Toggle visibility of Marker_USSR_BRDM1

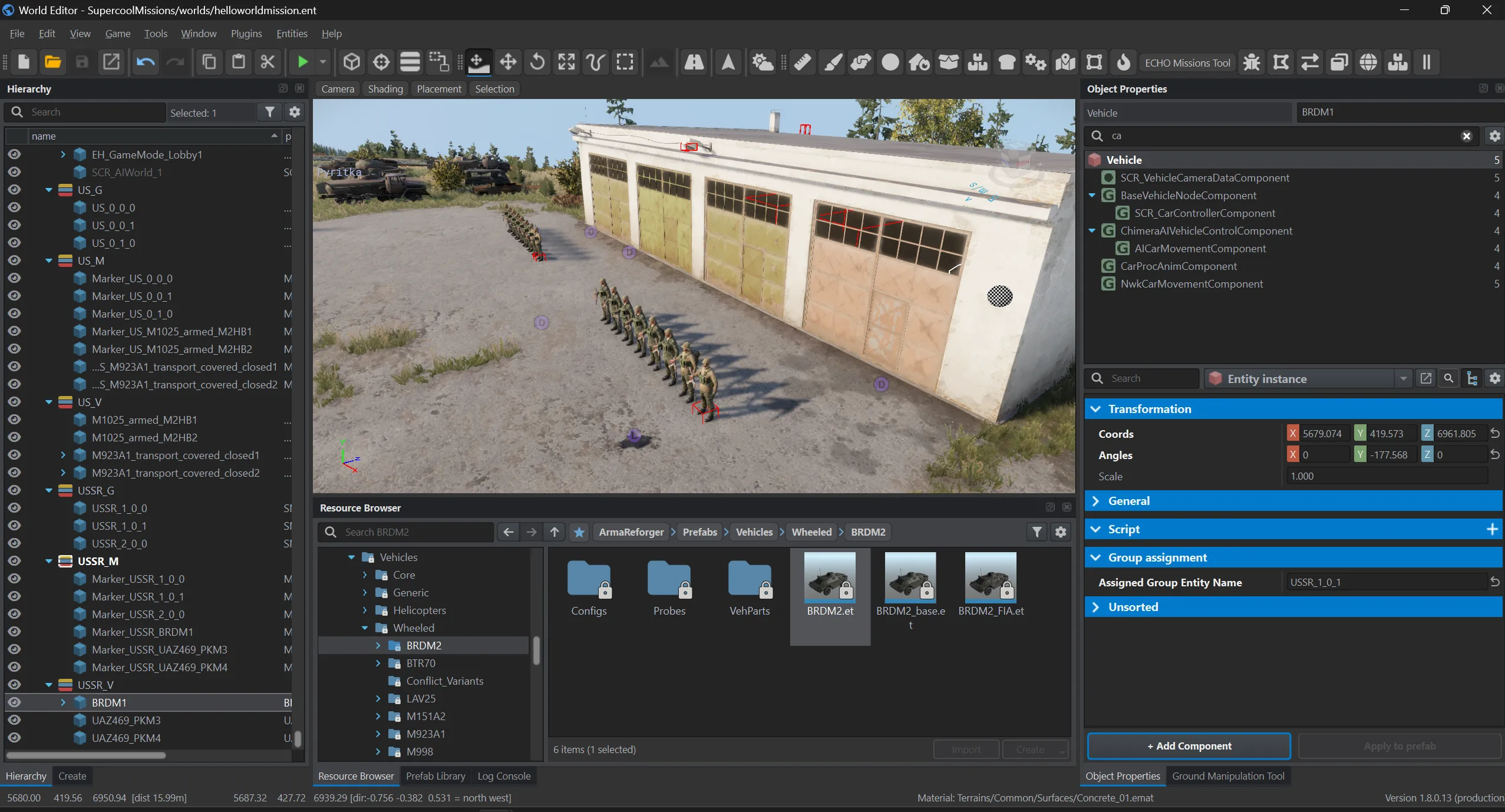14,632
